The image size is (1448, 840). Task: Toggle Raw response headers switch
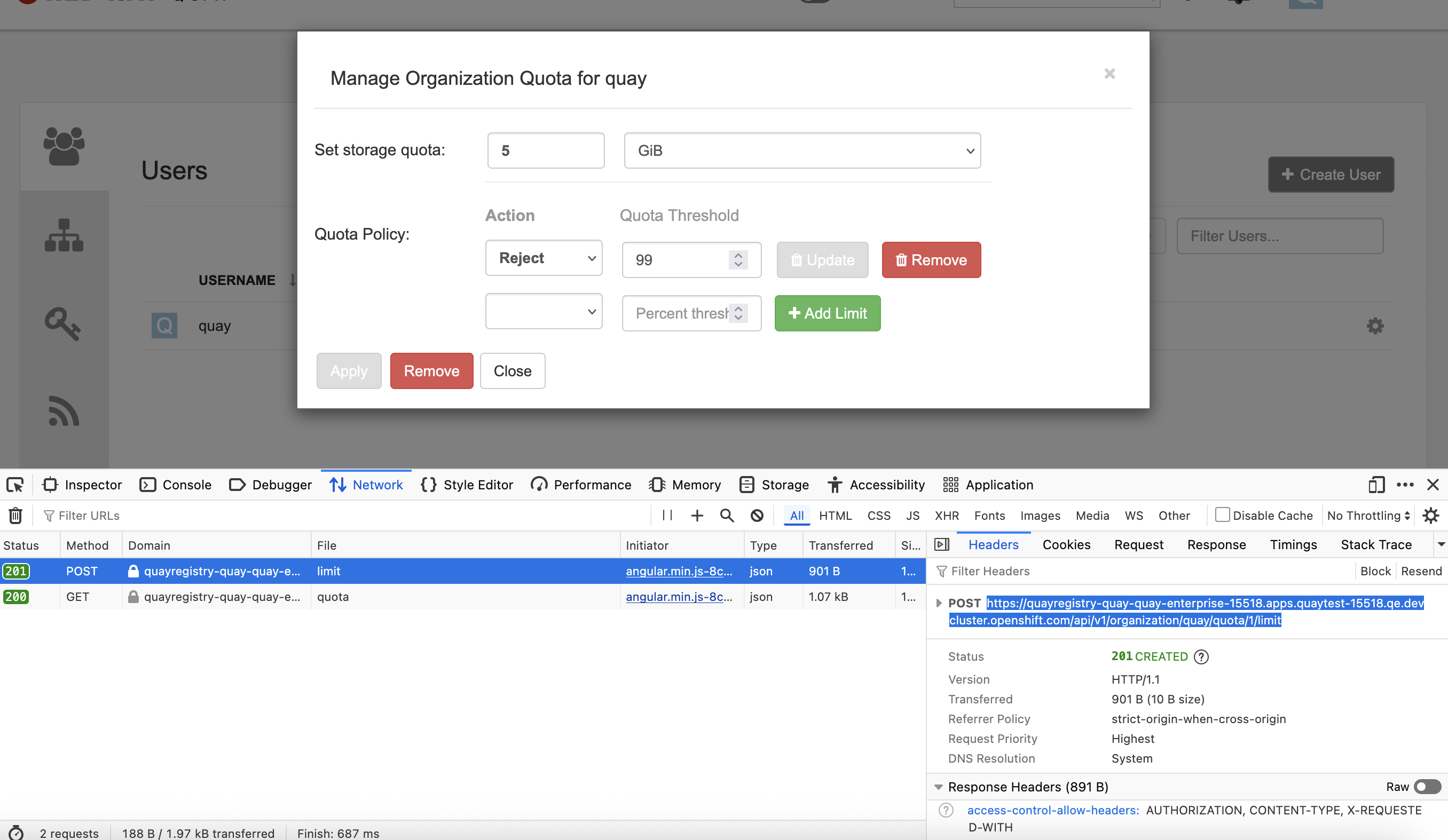1427,787
